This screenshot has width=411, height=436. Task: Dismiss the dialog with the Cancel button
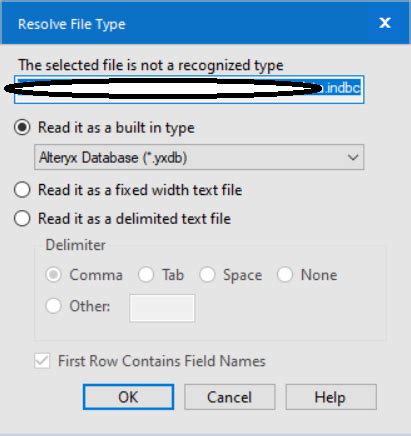(230, 397)
